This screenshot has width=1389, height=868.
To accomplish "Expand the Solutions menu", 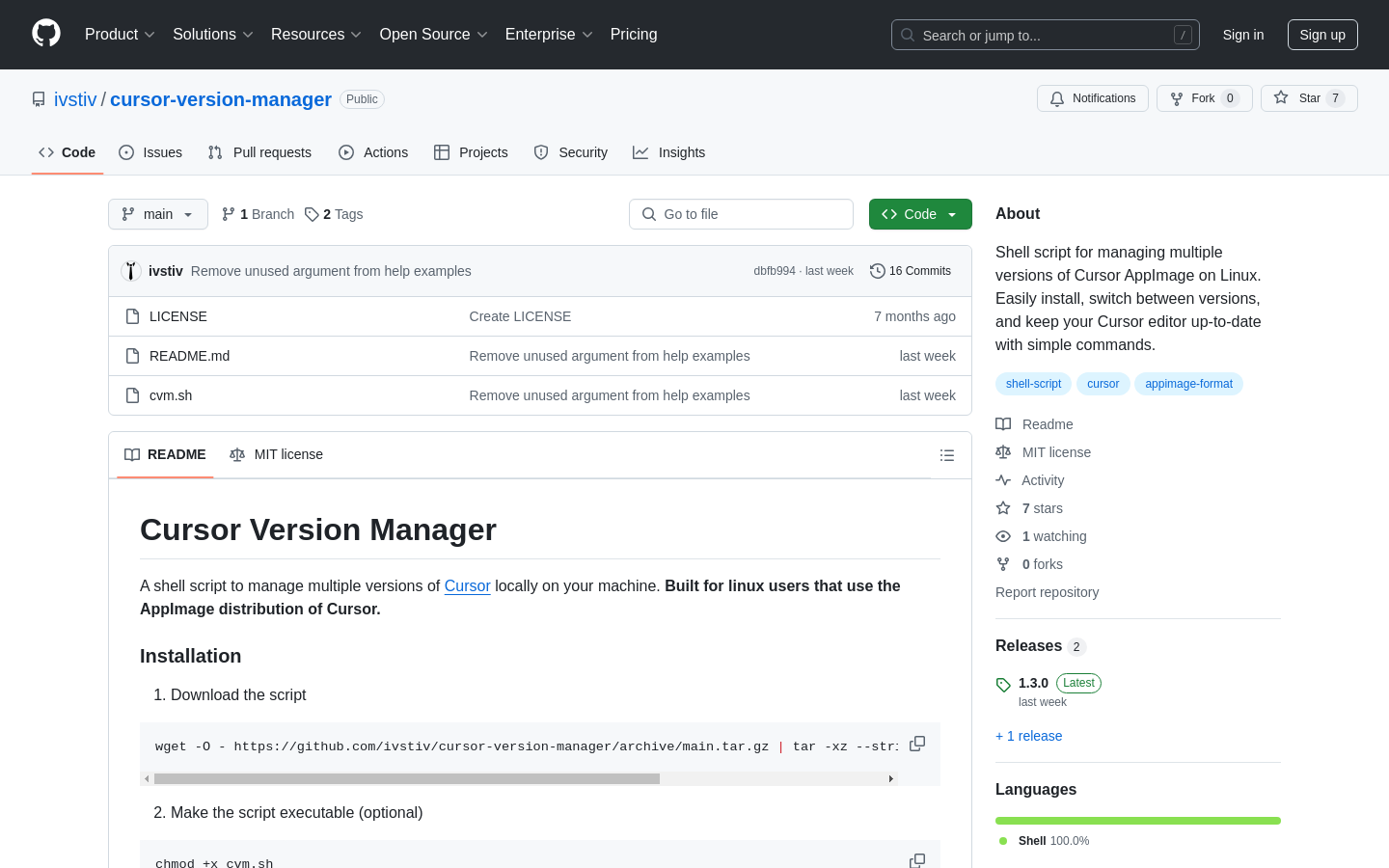I will pyautogui.click(x=213, y=35).
